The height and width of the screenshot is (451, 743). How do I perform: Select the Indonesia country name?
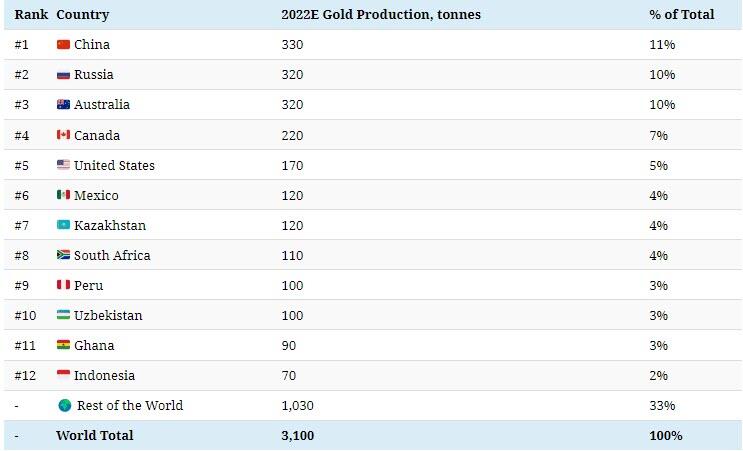(104, 375)
